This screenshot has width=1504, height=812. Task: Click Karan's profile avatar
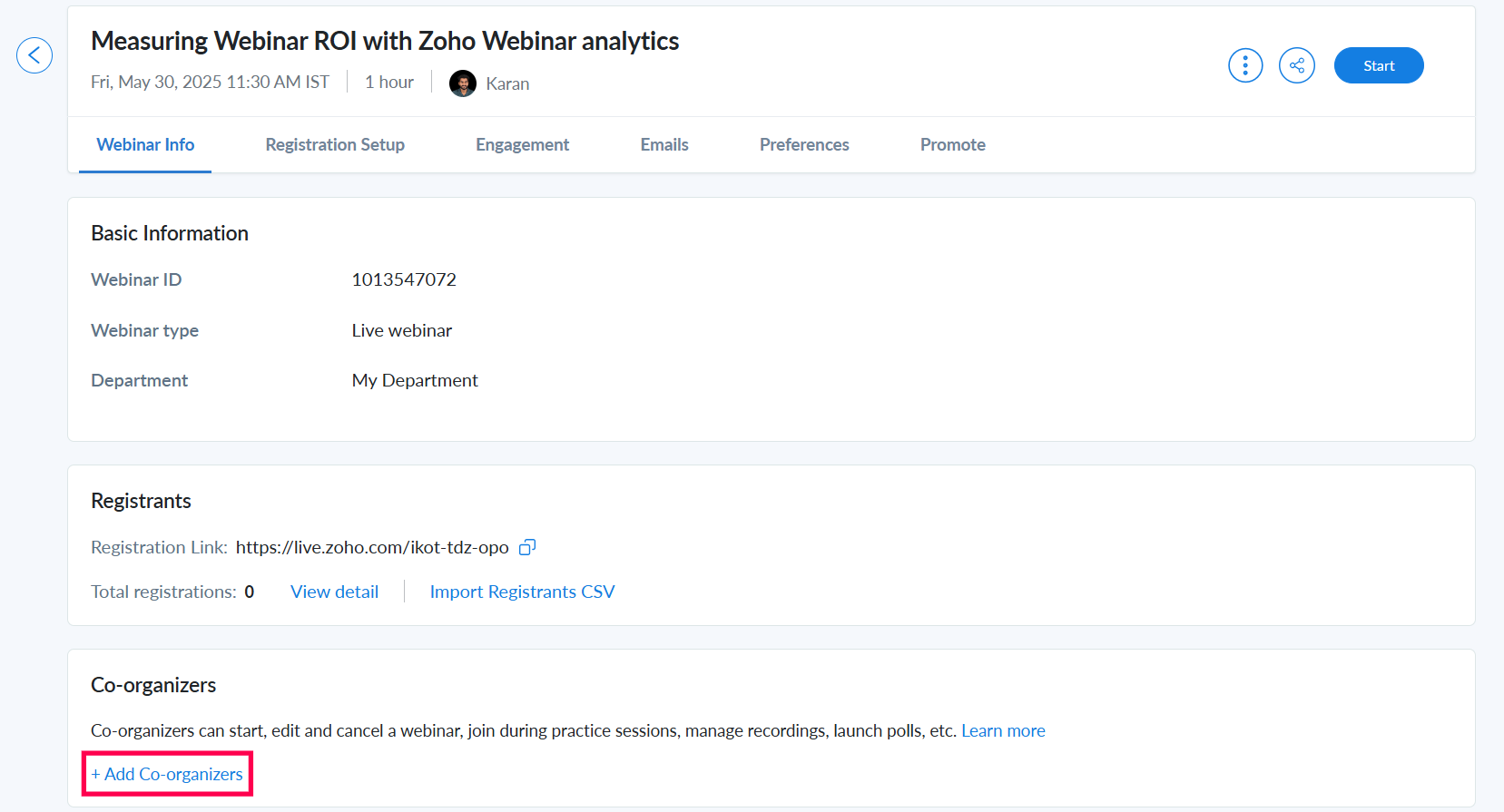click(463, 83)
